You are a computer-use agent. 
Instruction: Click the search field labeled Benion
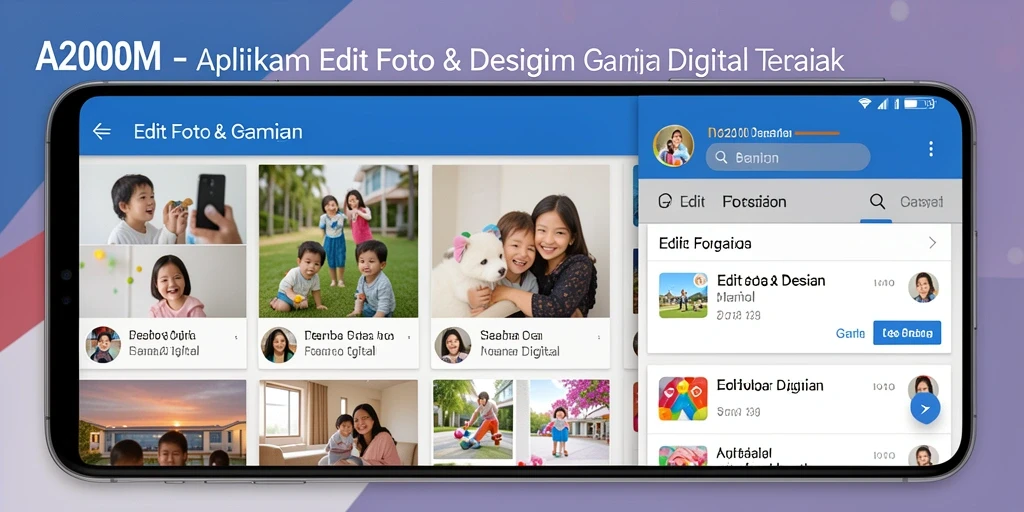click(x=788, y=157)
